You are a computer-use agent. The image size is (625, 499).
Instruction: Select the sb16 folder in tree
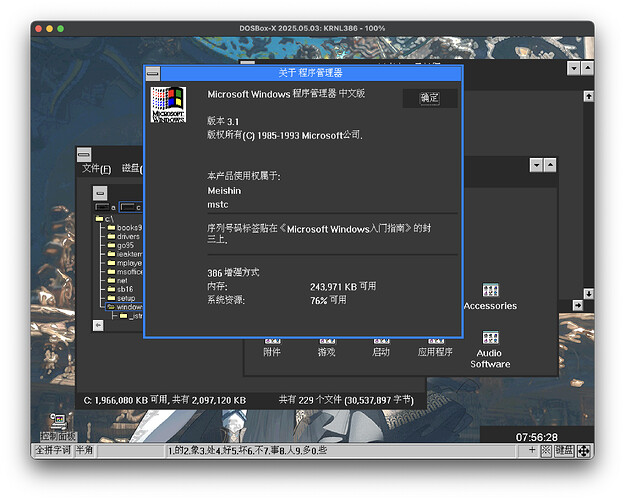(120, 289)
